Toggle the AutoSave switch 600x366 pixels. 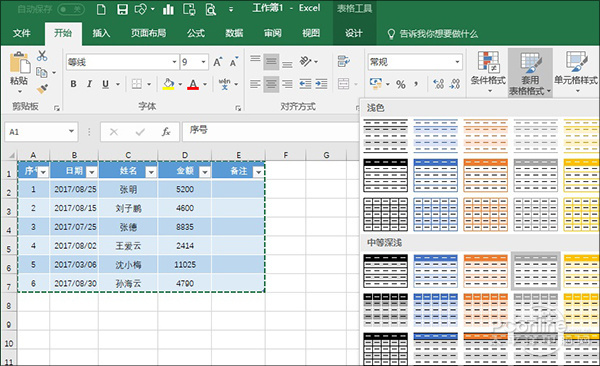click(71, 9)
